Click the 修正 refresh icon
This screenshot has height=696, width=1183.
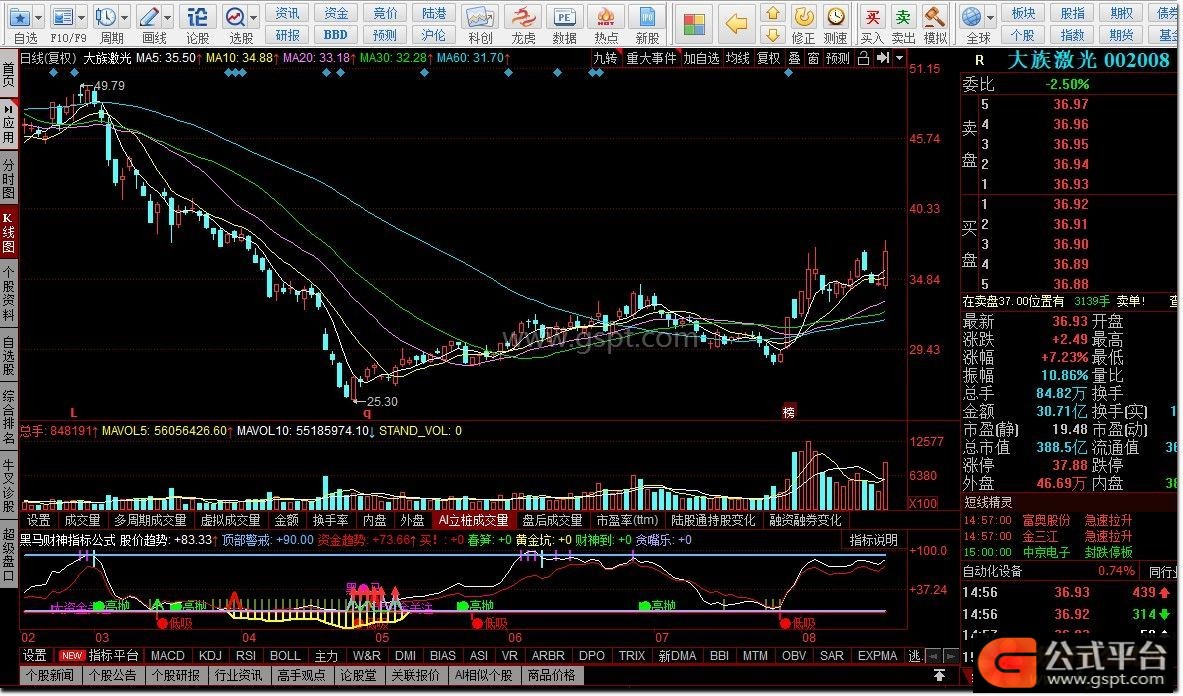[x=804, y=17]
